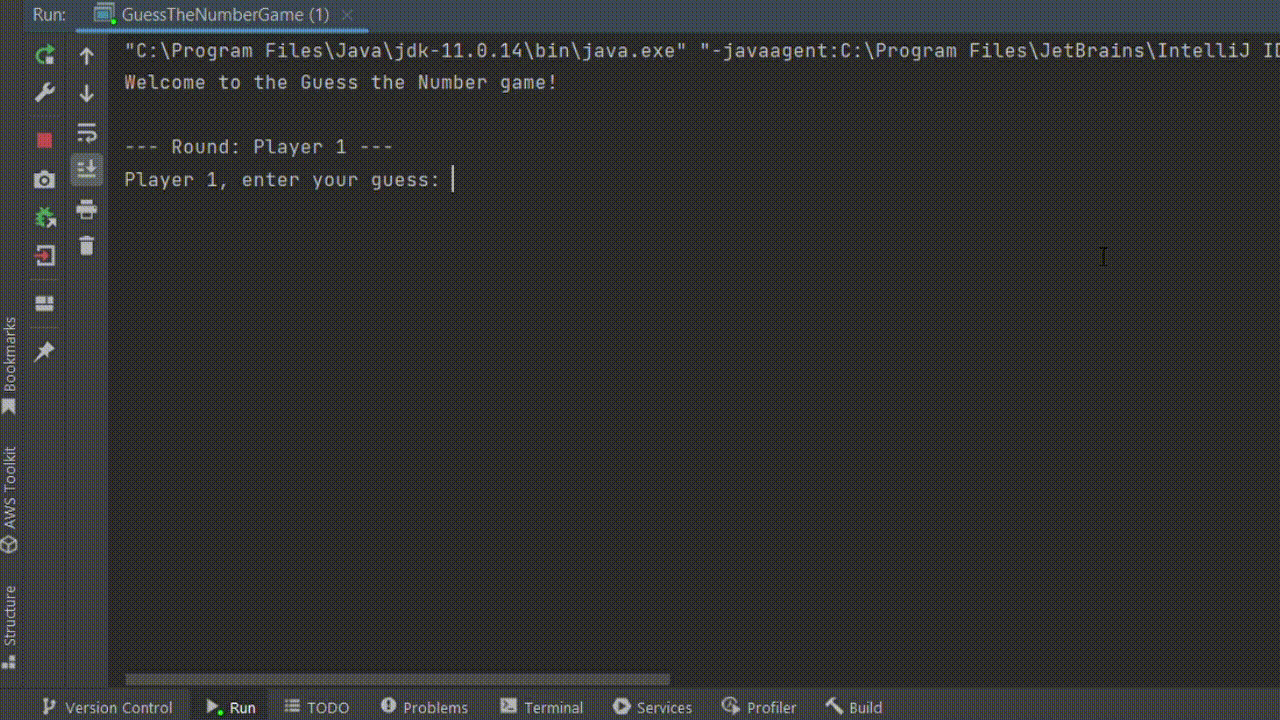The height and width of the screenshot is (720, 1280).
Task: Disable scroll to the end
Action: tap(87, 169)
